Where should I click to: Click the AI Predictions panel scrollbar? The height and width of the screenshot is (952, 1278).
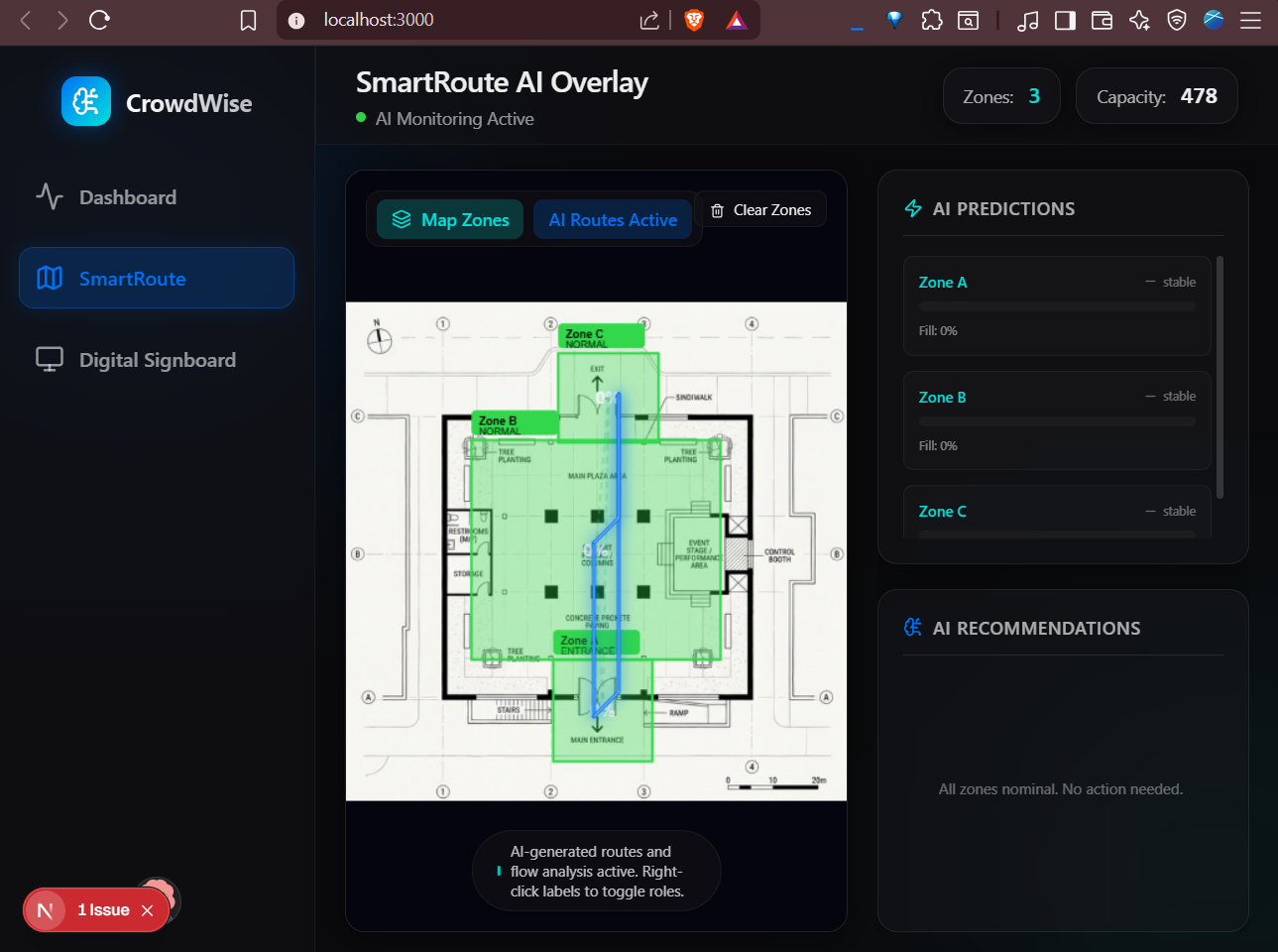point(1220,377)
